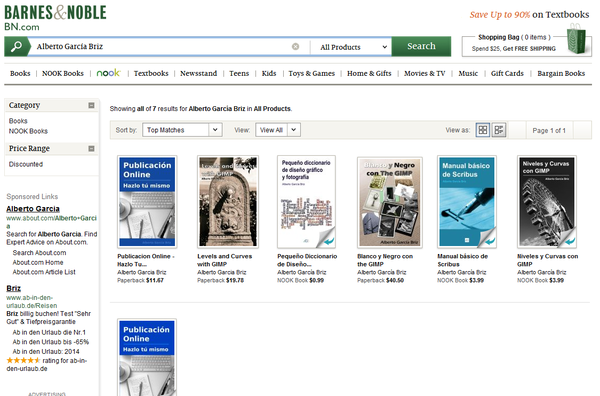Open the Save Up to 90% on Textbooks banner
Viewport: 600px width, 396px height.
pos(530,15)
